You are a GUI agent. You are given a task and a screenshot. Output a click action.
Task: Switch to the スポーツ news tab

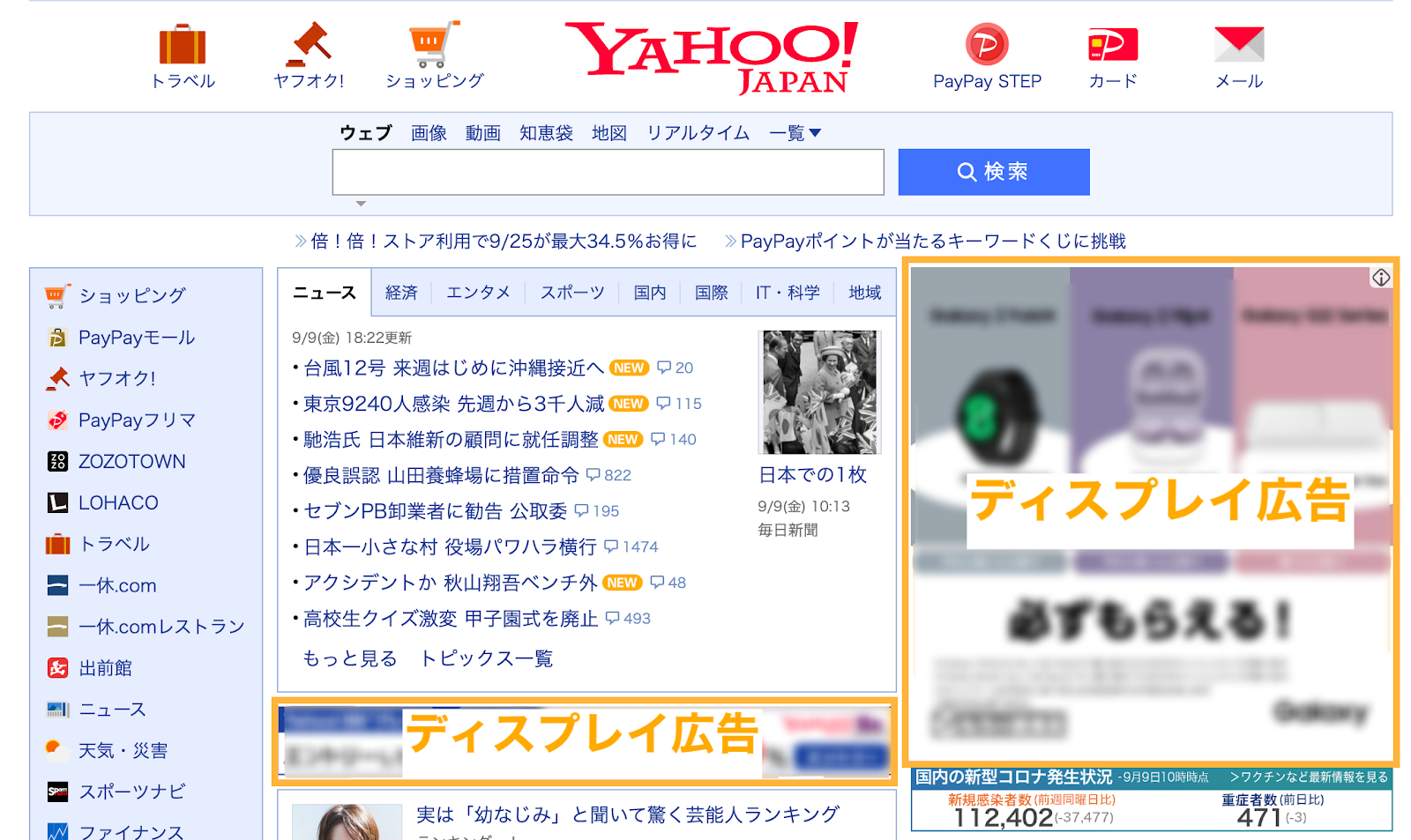[572, 293]
